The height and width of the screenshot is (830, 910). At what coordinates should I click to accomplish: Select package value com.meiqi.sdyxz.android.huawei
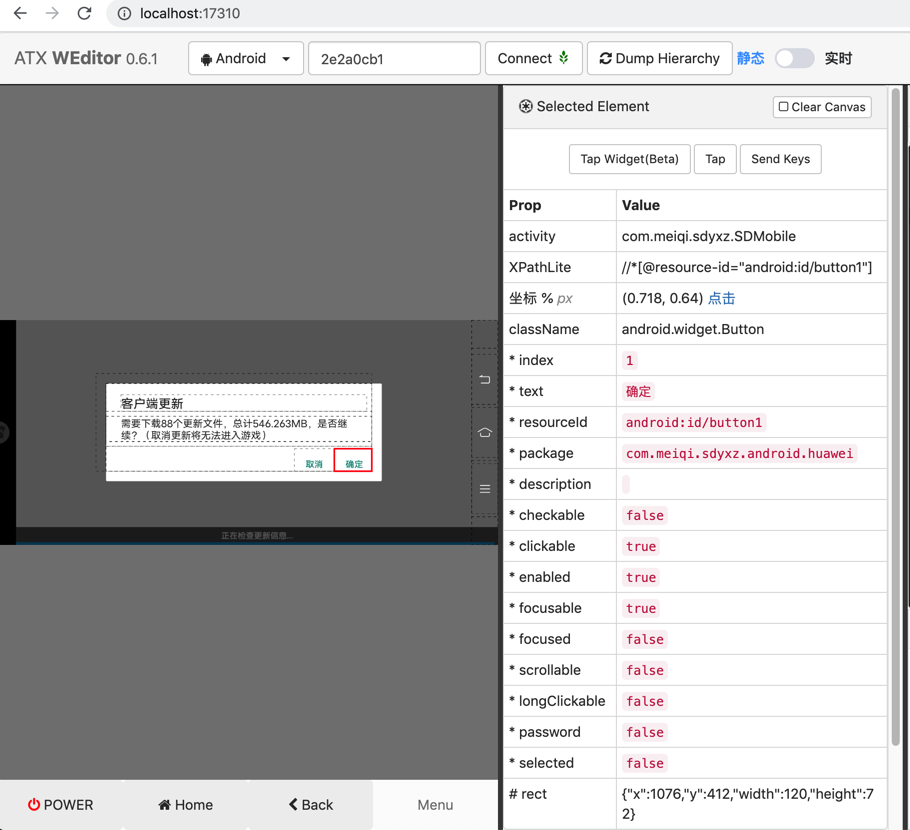pyautogui.click(x=739, y=453)
